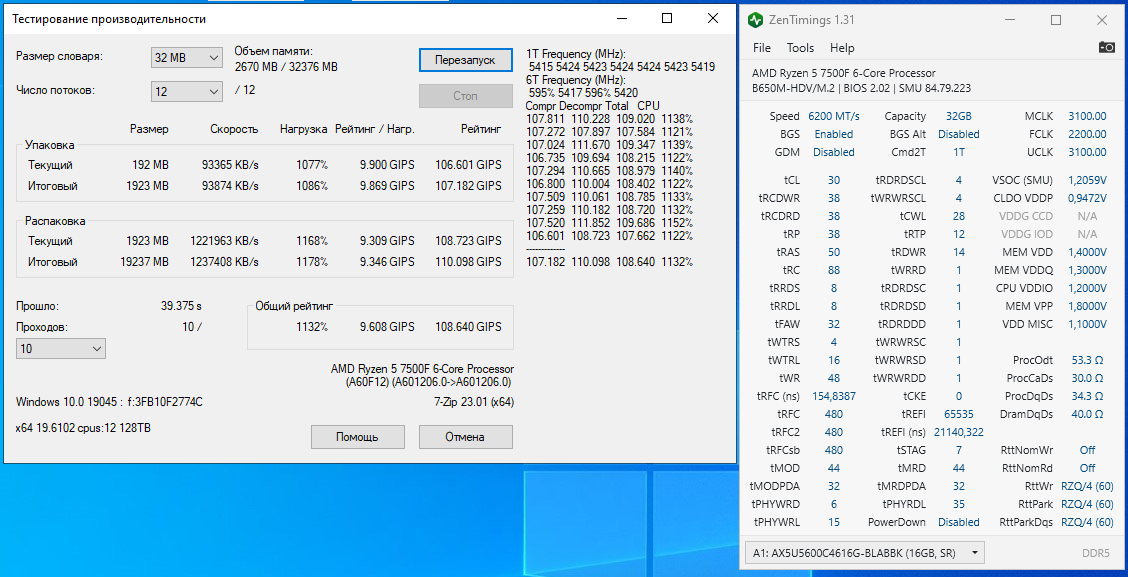Close the 7-Zip benchmark window
This screenshot has height=577, width=1128.
tap(712, 19)
